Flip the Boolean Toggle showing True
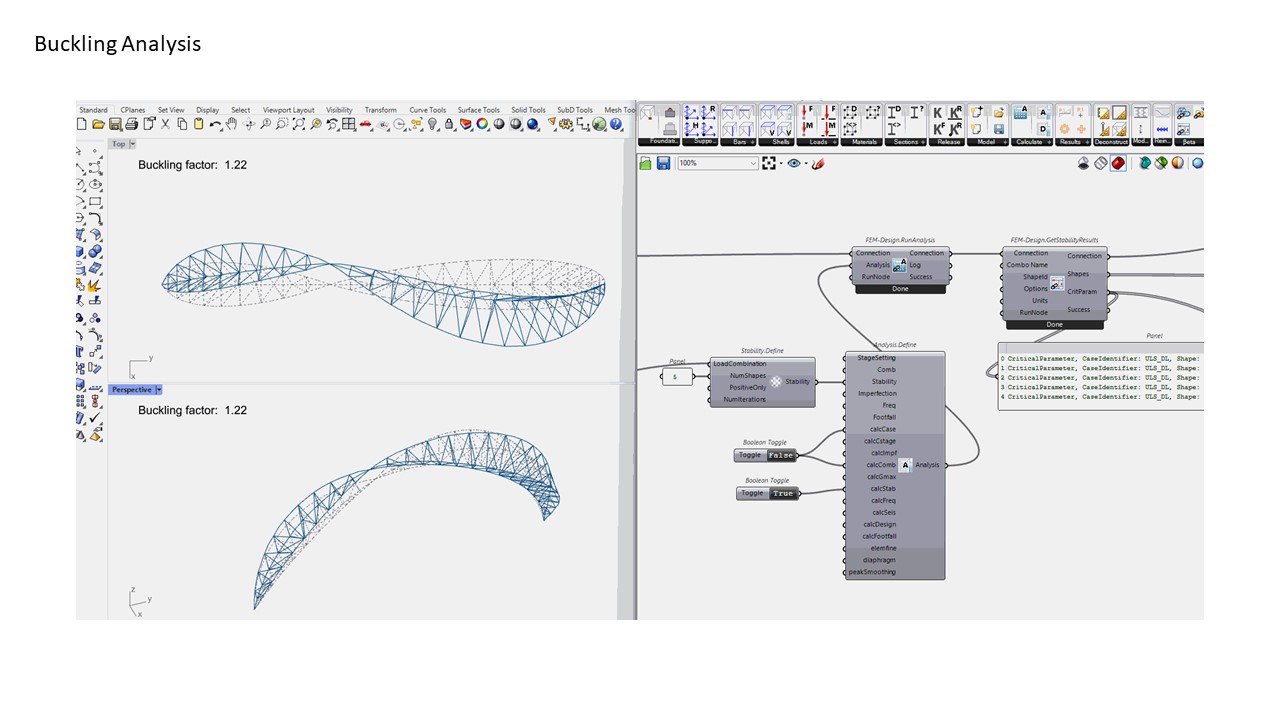Viewport: 1280px width, 720px height. 782,493
